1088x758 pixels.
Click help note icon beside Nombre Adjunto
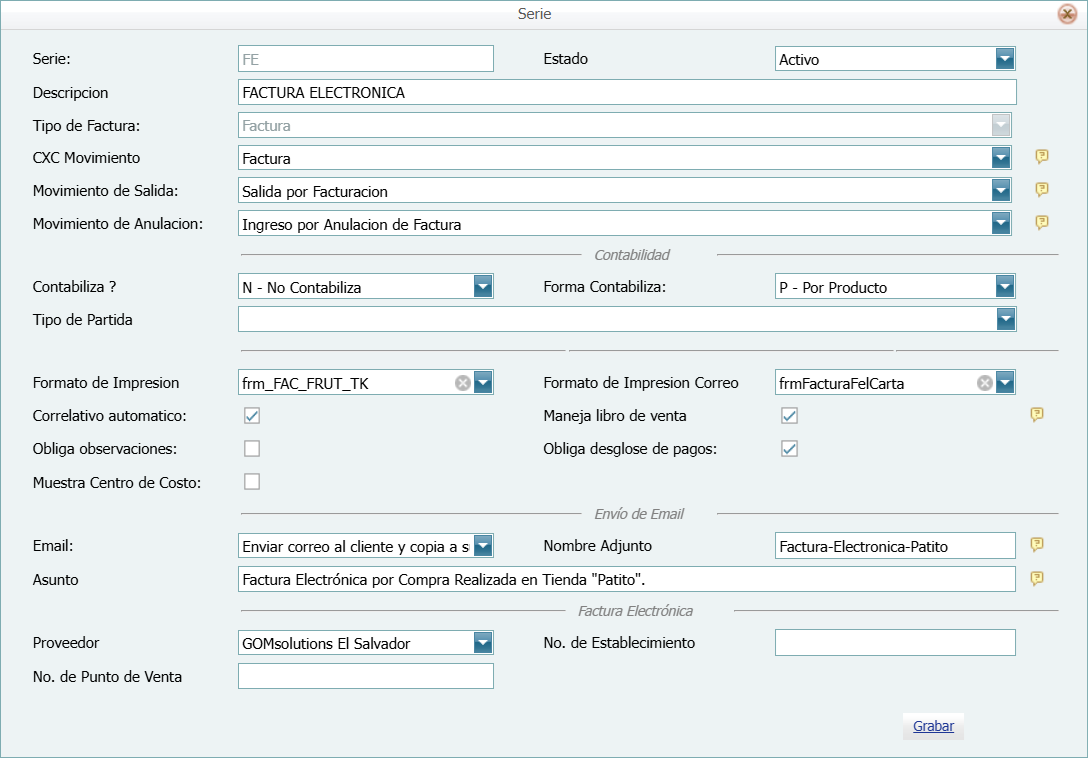(1037, 545)
